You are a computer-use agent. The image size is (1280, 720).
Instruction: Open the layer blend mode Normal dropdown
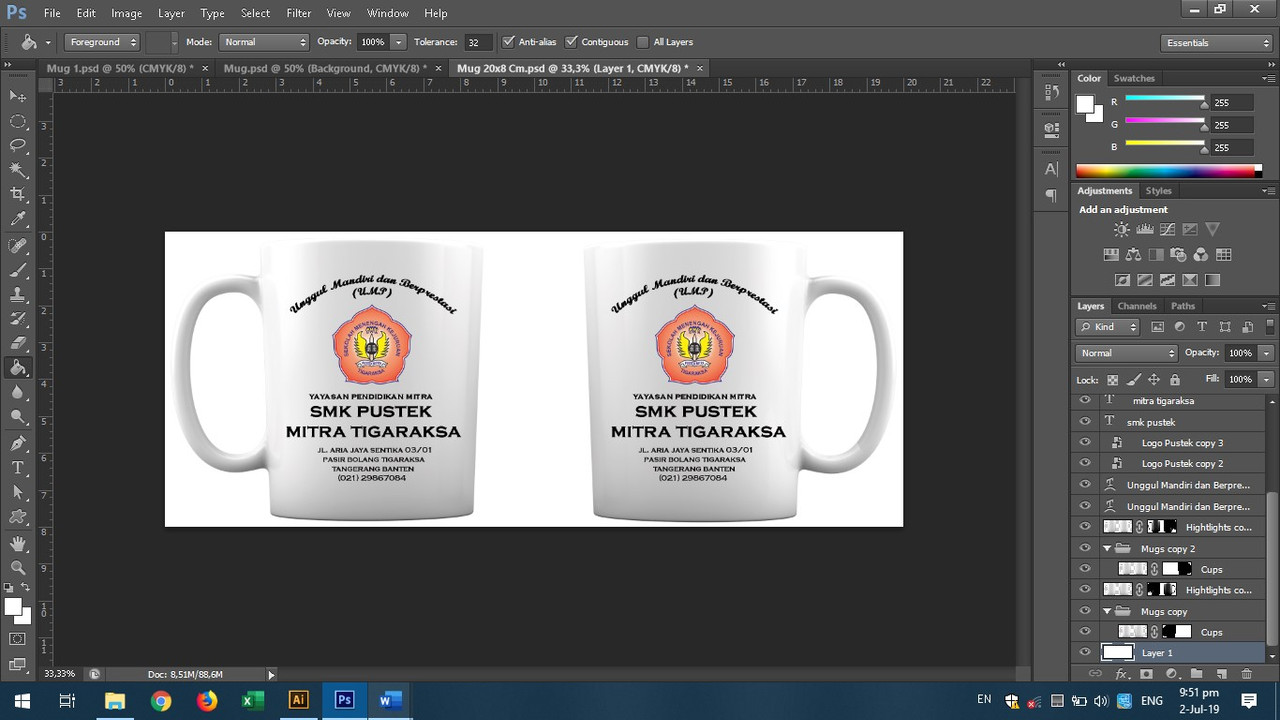pyautogui.click(x=1127, y=353)
